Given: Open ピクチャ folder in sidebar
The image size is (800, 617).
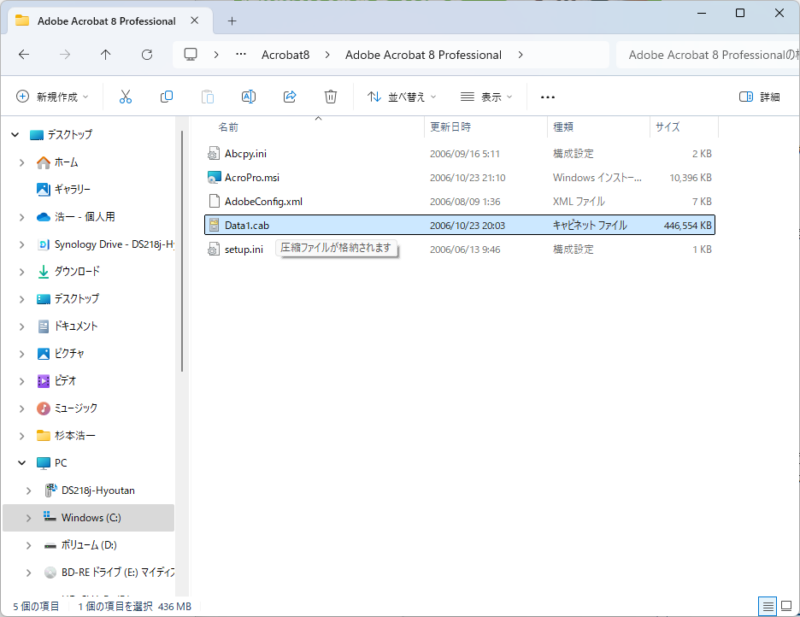Looking at the screenshot, I should pos(69,354).
